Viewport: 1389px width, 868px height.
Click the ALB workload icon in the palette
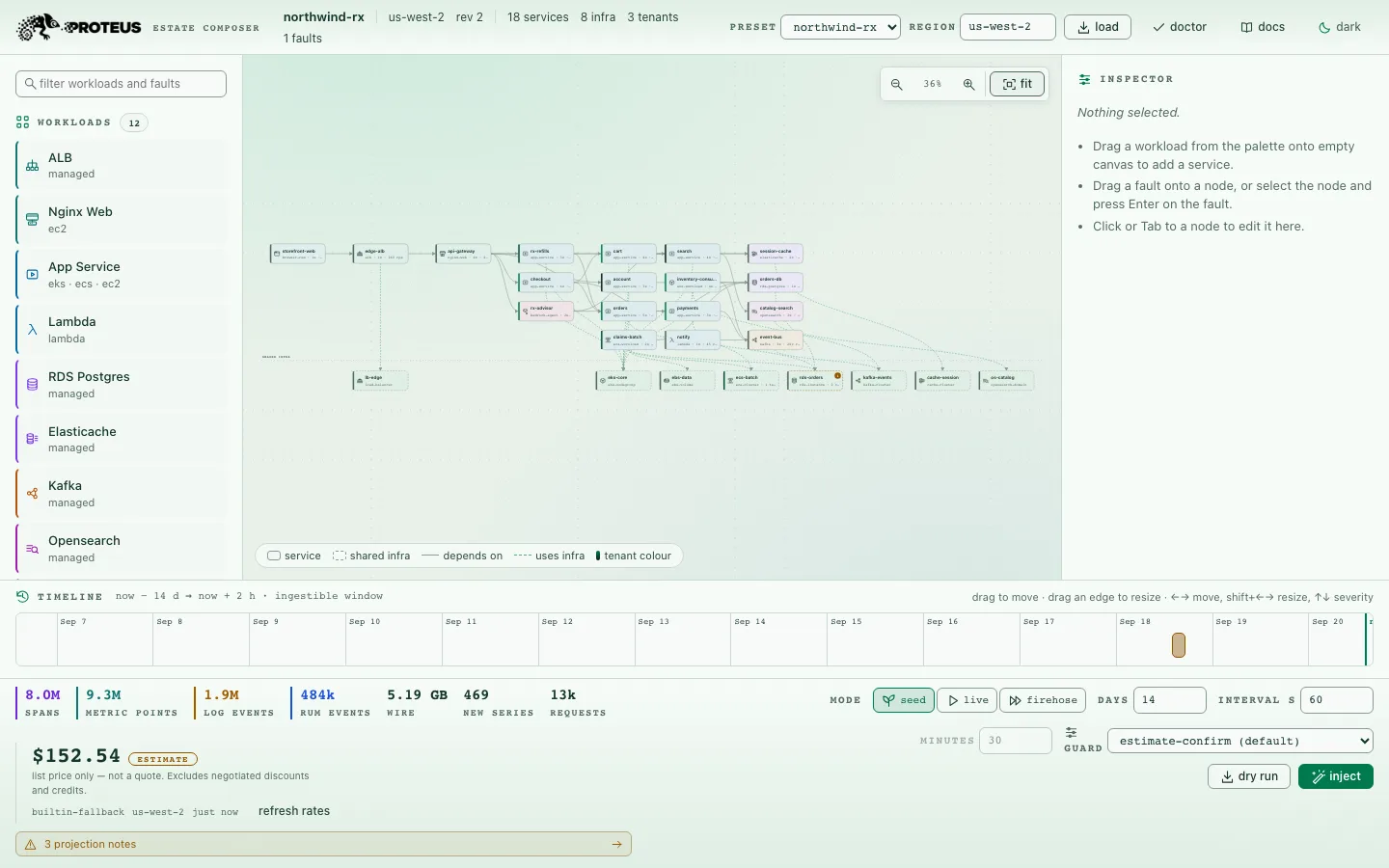[x=32, y=165]
